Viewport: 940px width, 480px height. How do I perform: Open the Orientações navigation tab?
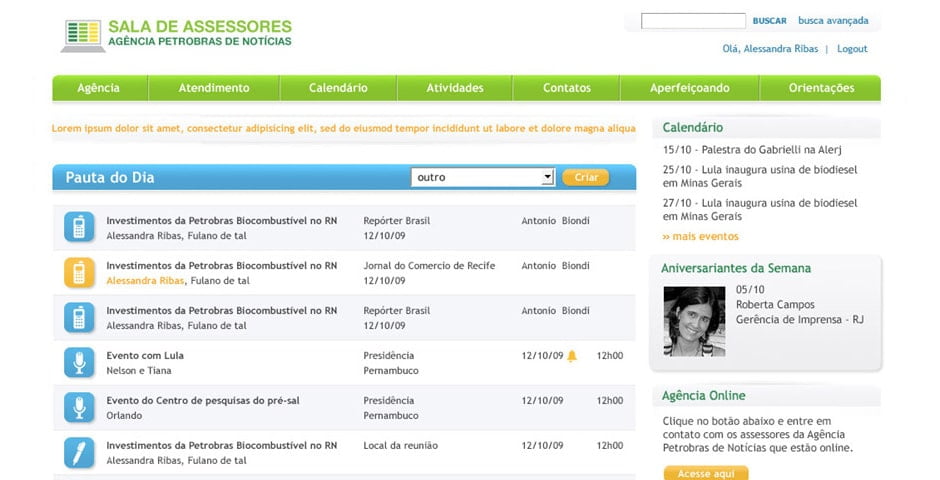(821, 88)
